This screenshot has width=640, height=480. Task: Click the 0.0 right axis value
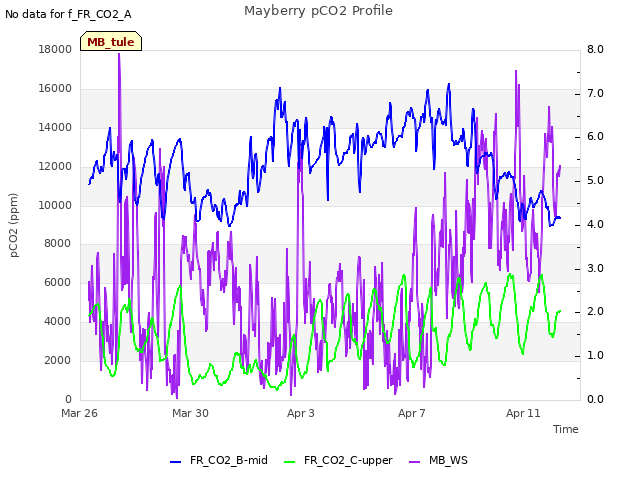pyautogui.click(x=595, y=399)
